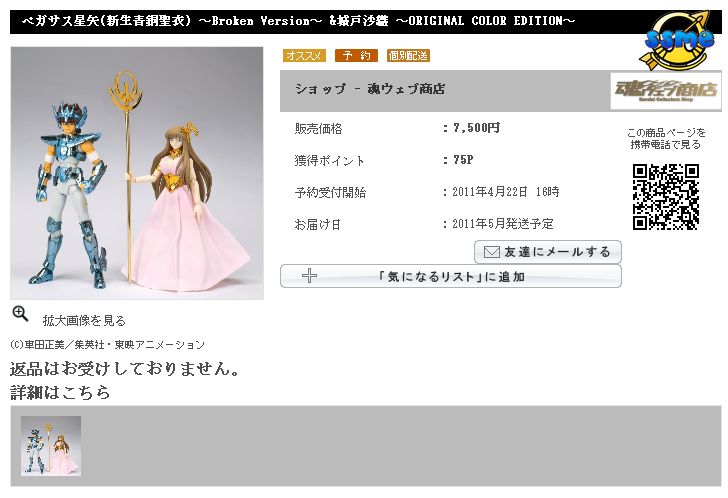The width and height of the screenshot is (728, 498).
Task: Select the small product thumbnail
Action: point(51,446)
